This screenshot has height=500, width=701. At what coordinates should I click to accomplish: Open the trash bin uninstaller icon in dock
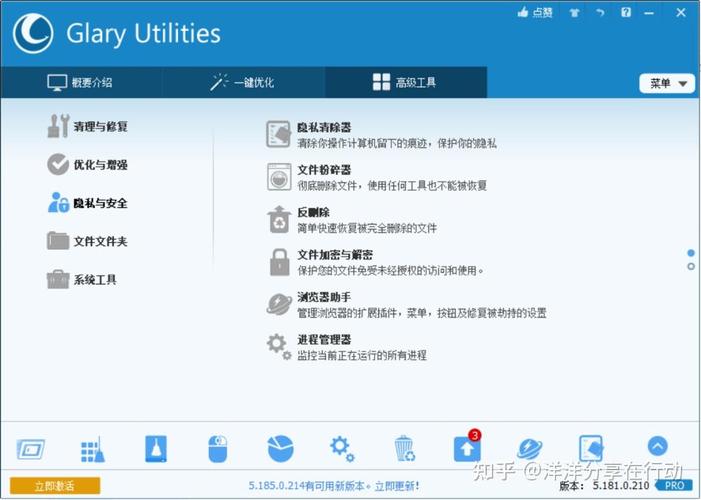[x=405, y=448]
